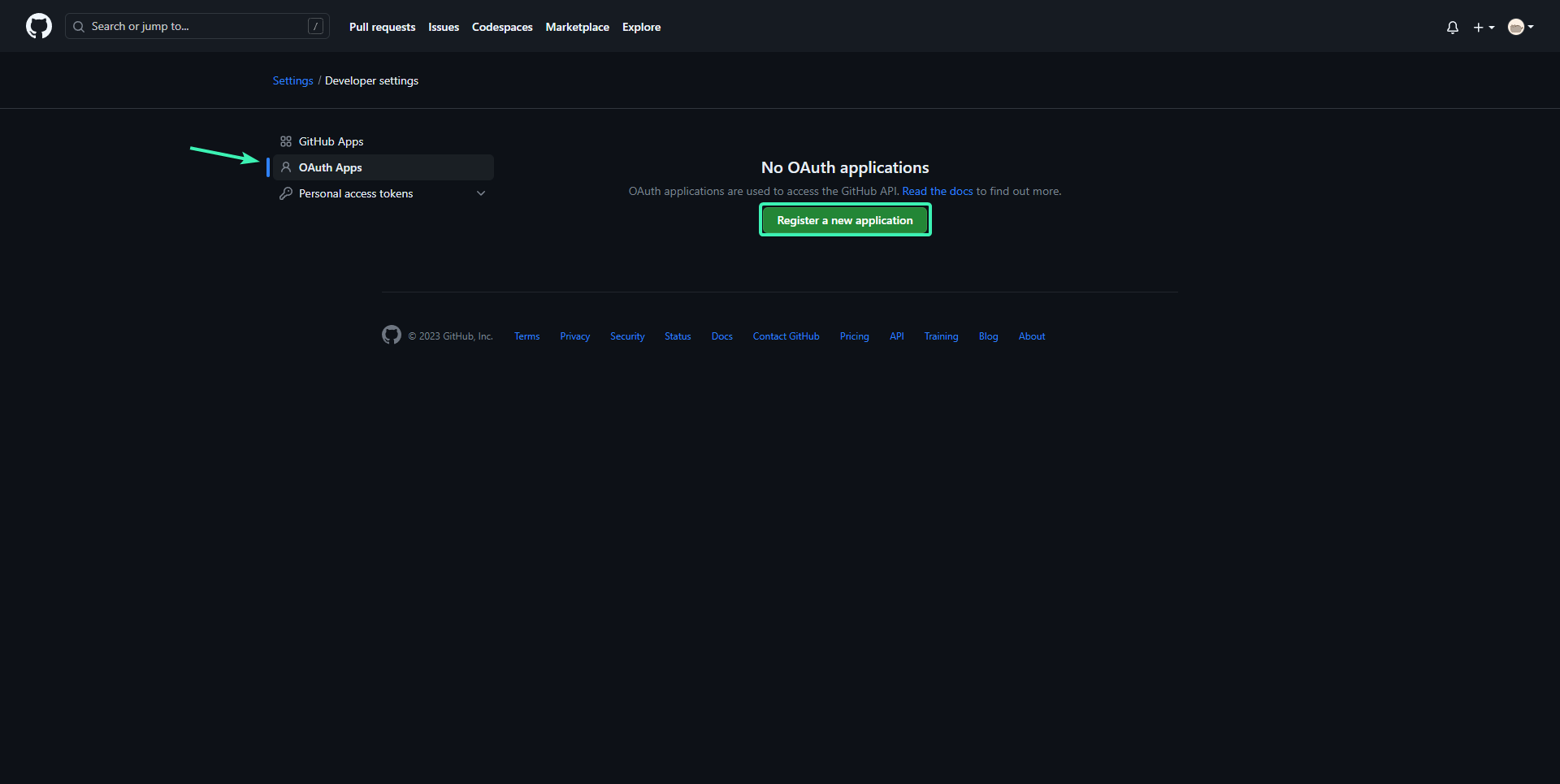The height and width of the screenshot is (784, 1560).
Task: Select the OAuth Apps person icon
Action: pos(286,167)
